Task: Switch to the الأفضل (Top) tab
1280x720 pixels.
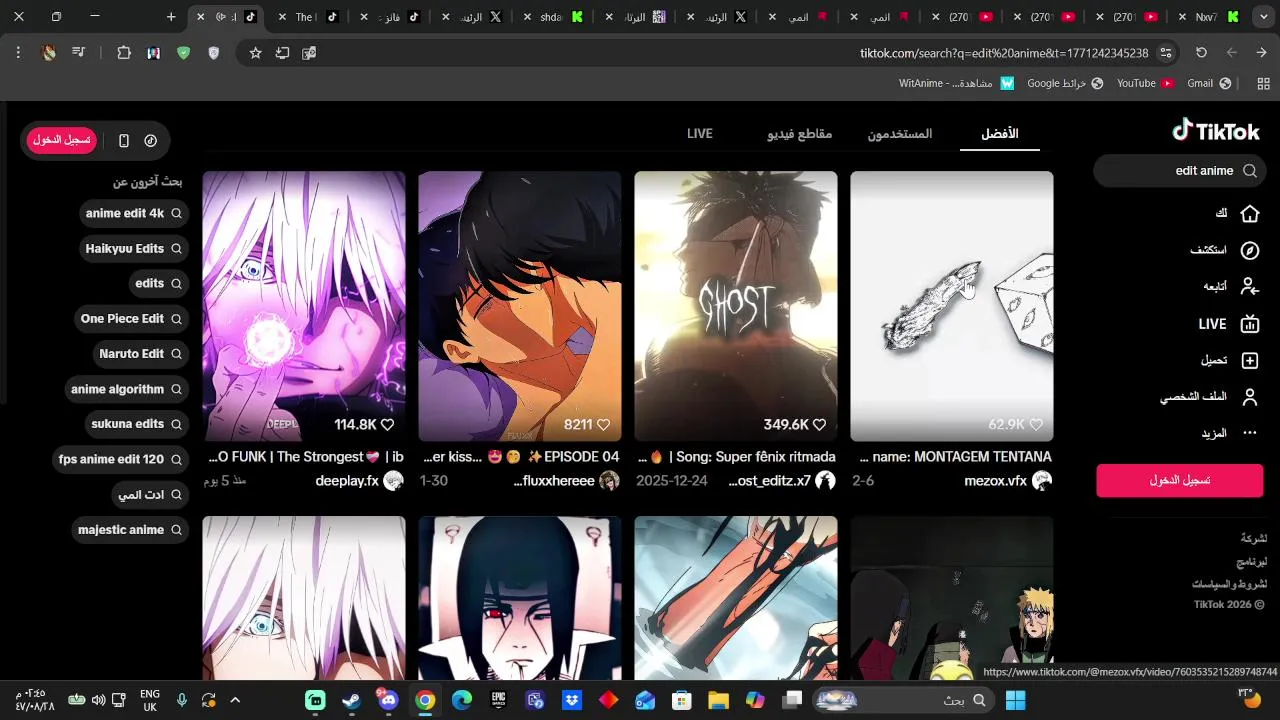Action: pyautogui.click(x=1000, y=133)
